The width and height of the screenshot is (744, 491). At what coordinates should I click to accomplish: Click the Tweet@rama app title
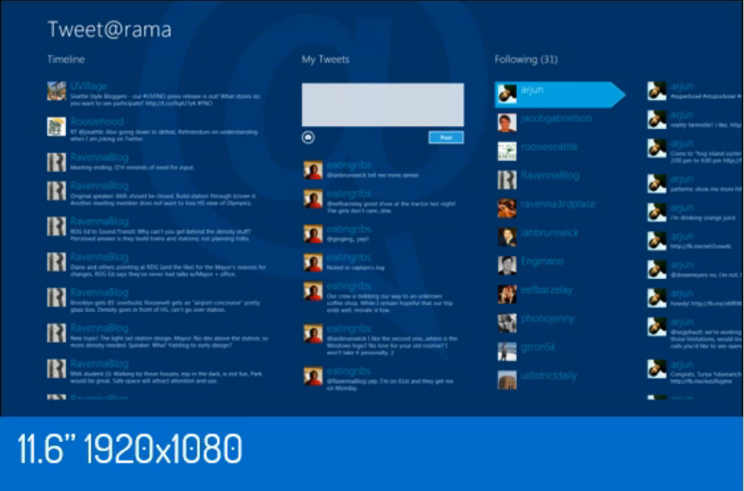[x=110, y=29]
